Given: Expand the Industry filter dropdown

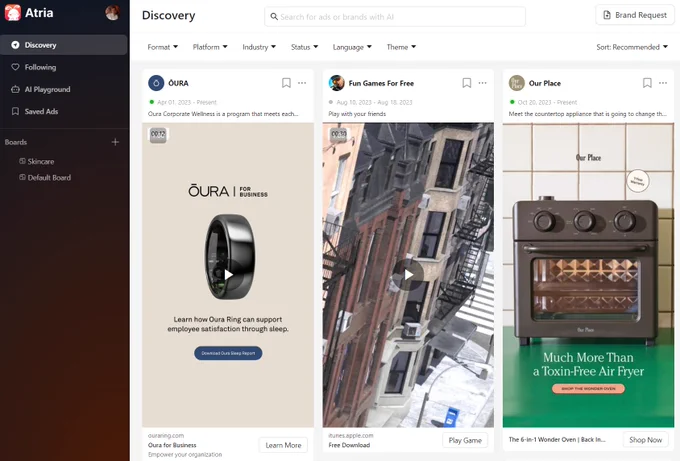Looking at the screenshot, I should click(x=259, y=47).
